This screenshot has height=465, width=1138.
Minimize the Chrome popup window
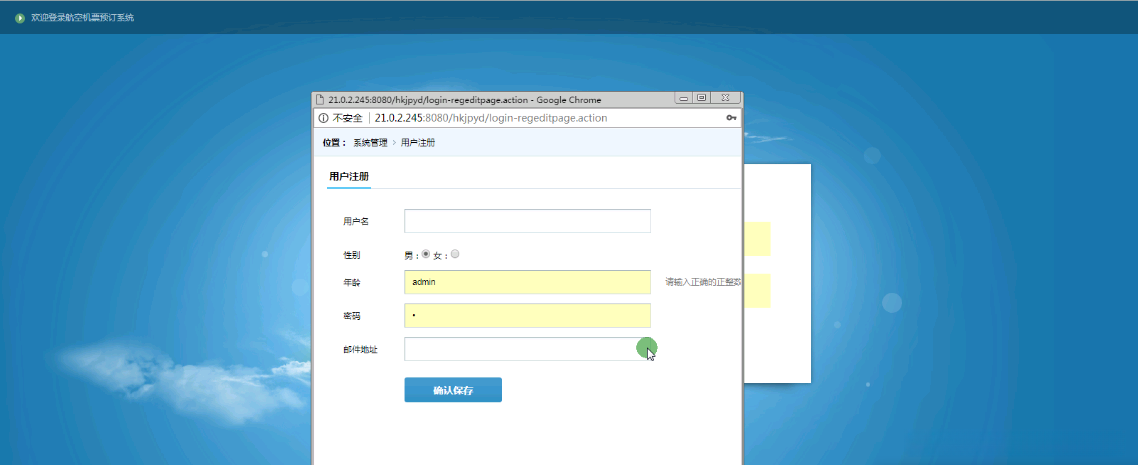click(x=684, y=98)
